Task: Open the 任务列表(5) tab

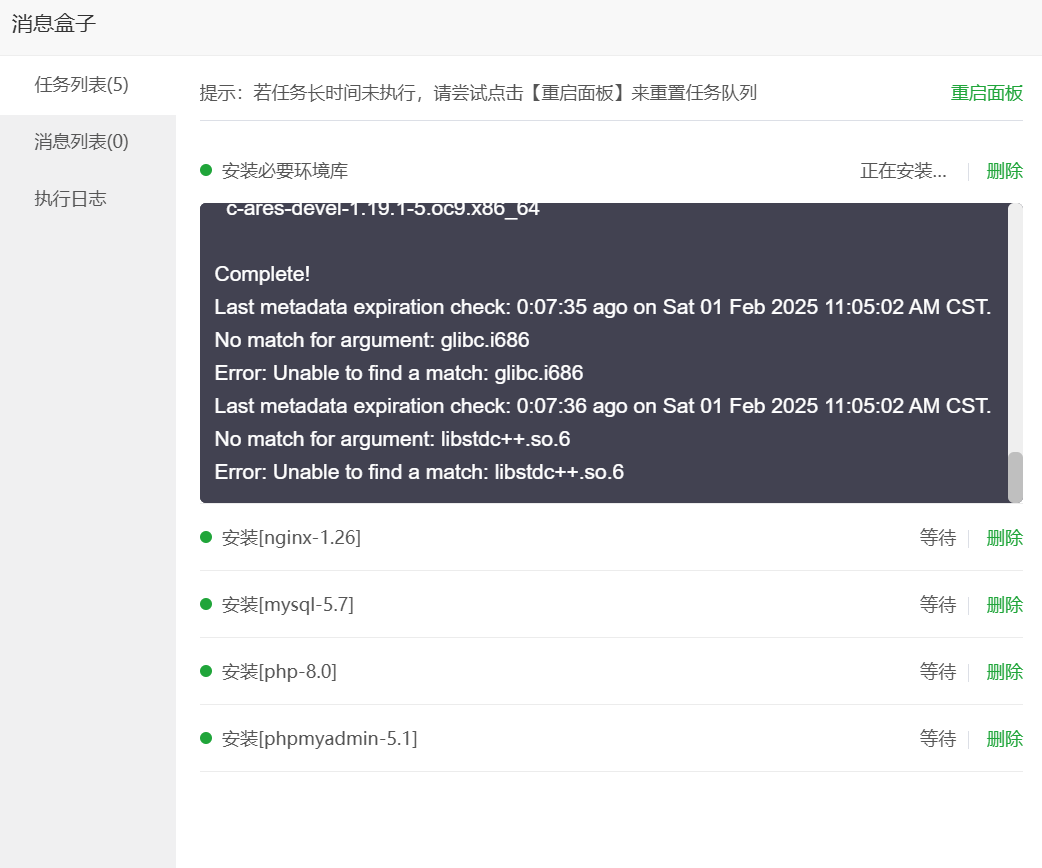Action: pyautogui.click(x=88, y=85)
